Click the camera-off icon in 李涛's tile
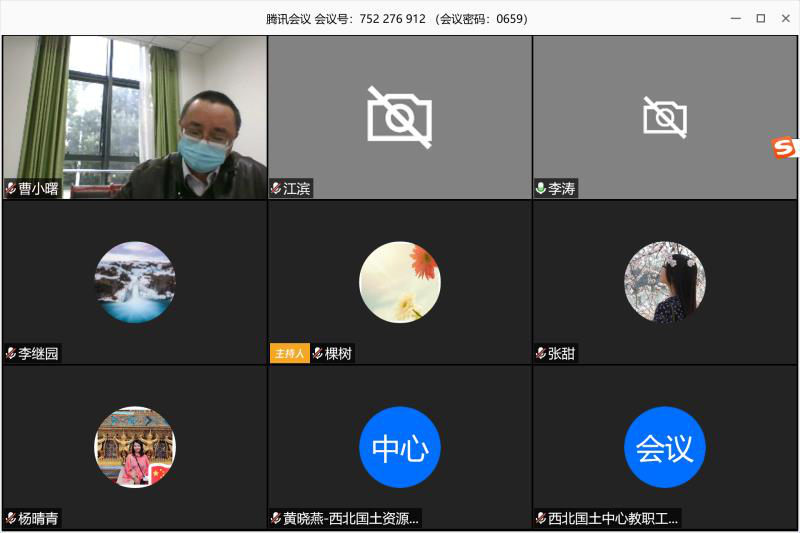This screenshot has height=533, width=800. coord(665,117)
